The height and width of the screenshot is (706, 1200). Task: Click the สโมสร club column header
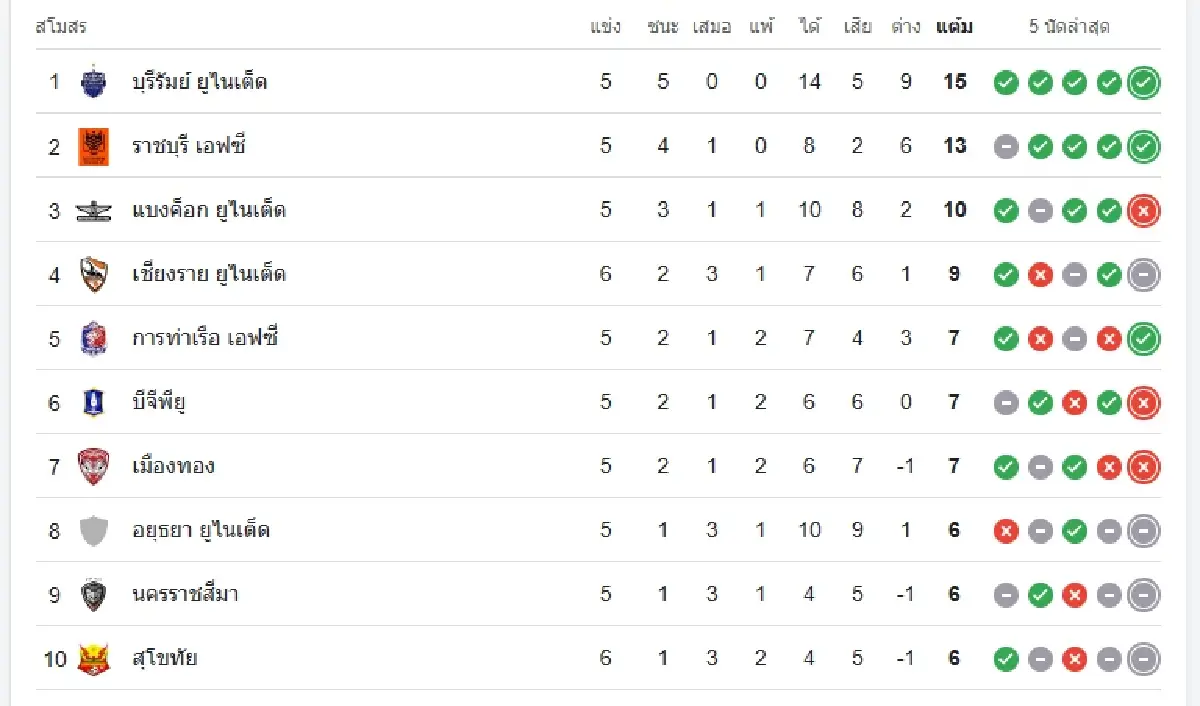pos(61,27)
